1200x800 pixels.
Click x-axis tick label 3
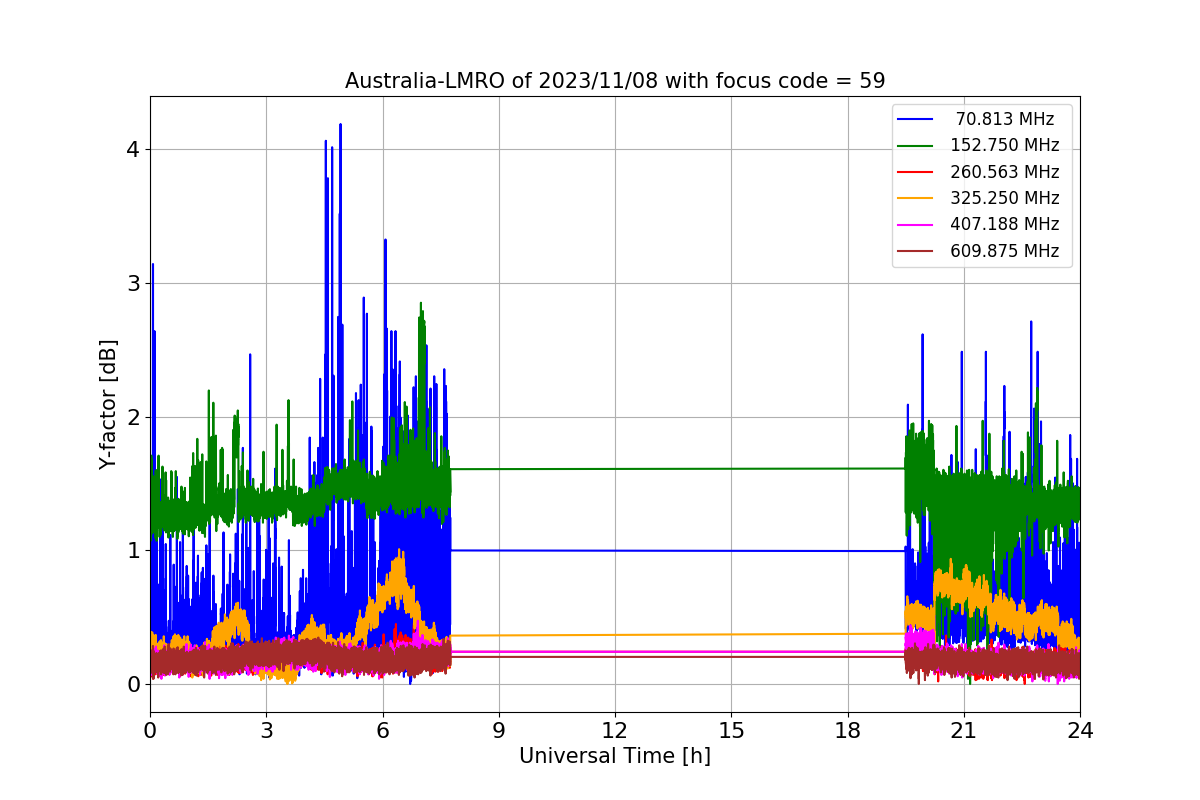pos(266,731)
